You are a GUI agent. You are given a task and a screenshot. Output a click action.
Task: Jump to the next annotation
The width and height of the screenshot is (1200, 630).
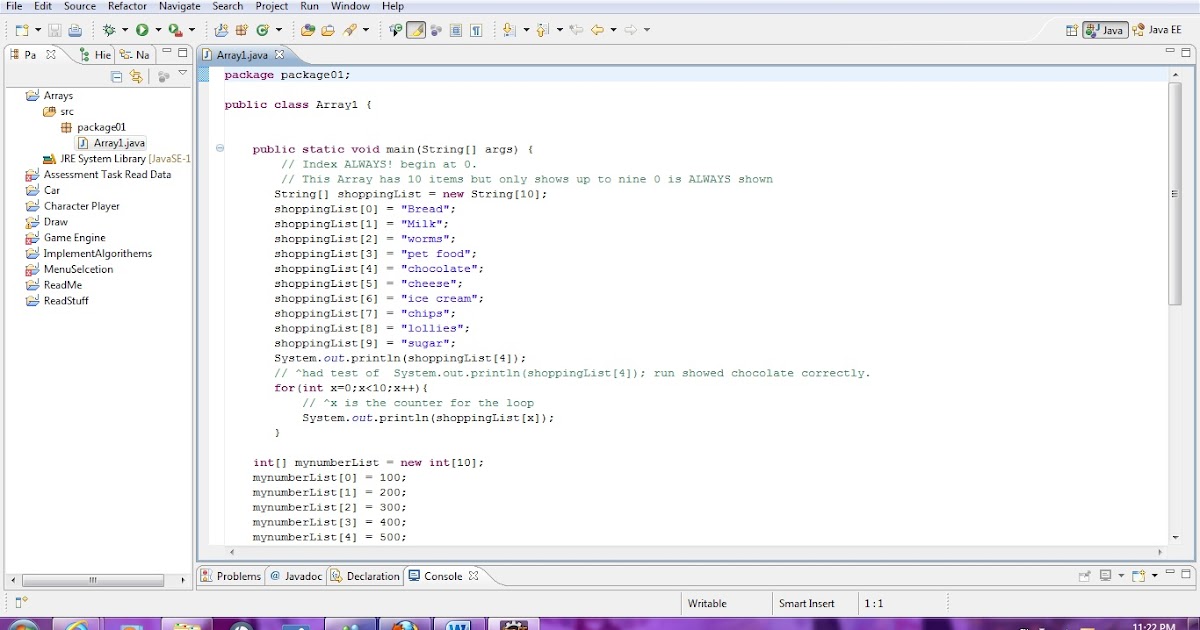click(507, 29)
